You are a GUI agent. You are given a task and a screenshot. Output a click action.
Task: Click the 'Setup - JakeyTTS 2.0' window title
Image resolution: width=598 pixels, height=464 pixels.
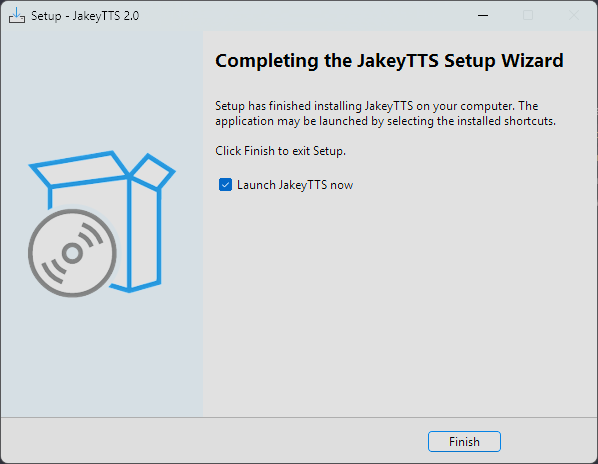(x=85, y=16)
